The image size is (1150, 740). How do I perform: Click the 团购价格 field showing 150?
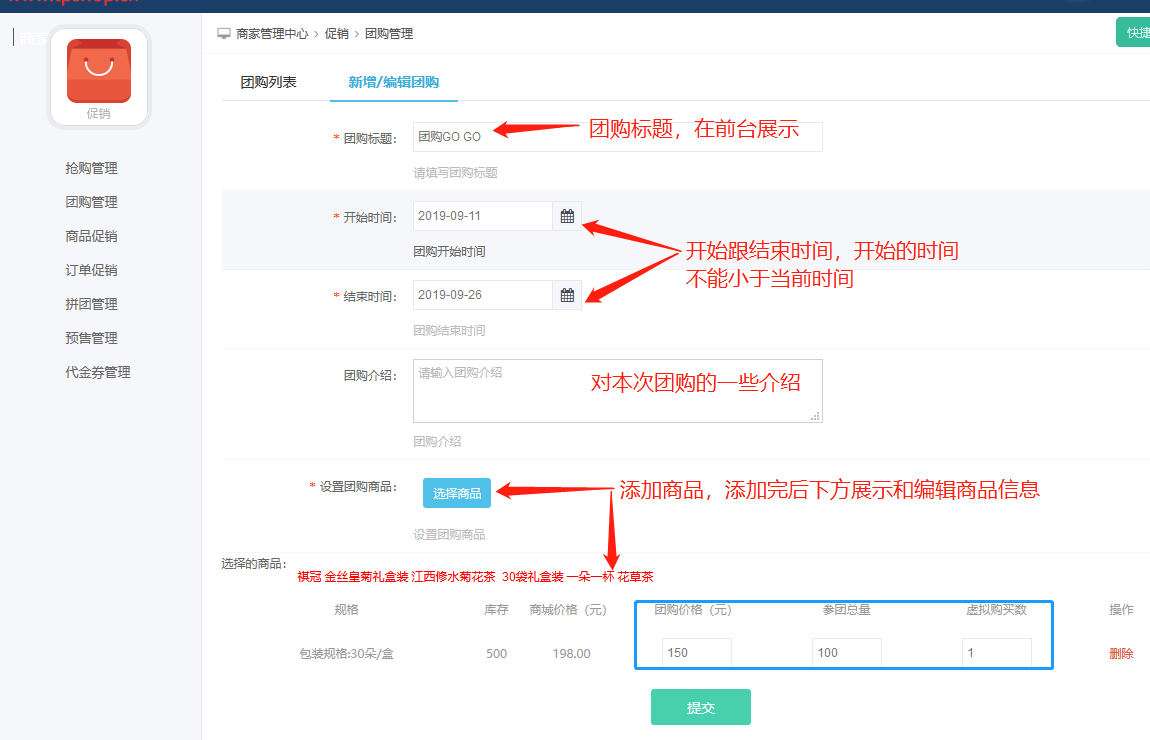click(697, 653)
